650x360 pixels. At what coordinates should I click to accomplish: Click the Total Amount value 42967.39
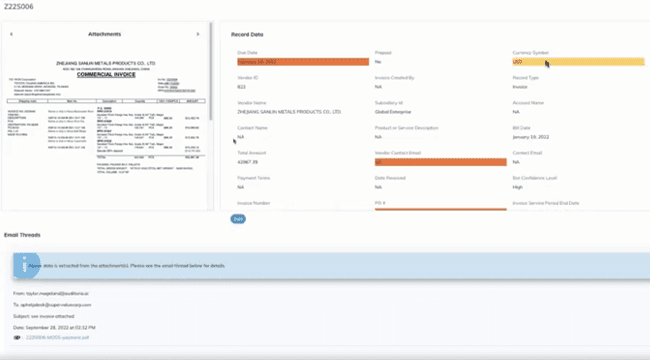[x=247, y=162]
